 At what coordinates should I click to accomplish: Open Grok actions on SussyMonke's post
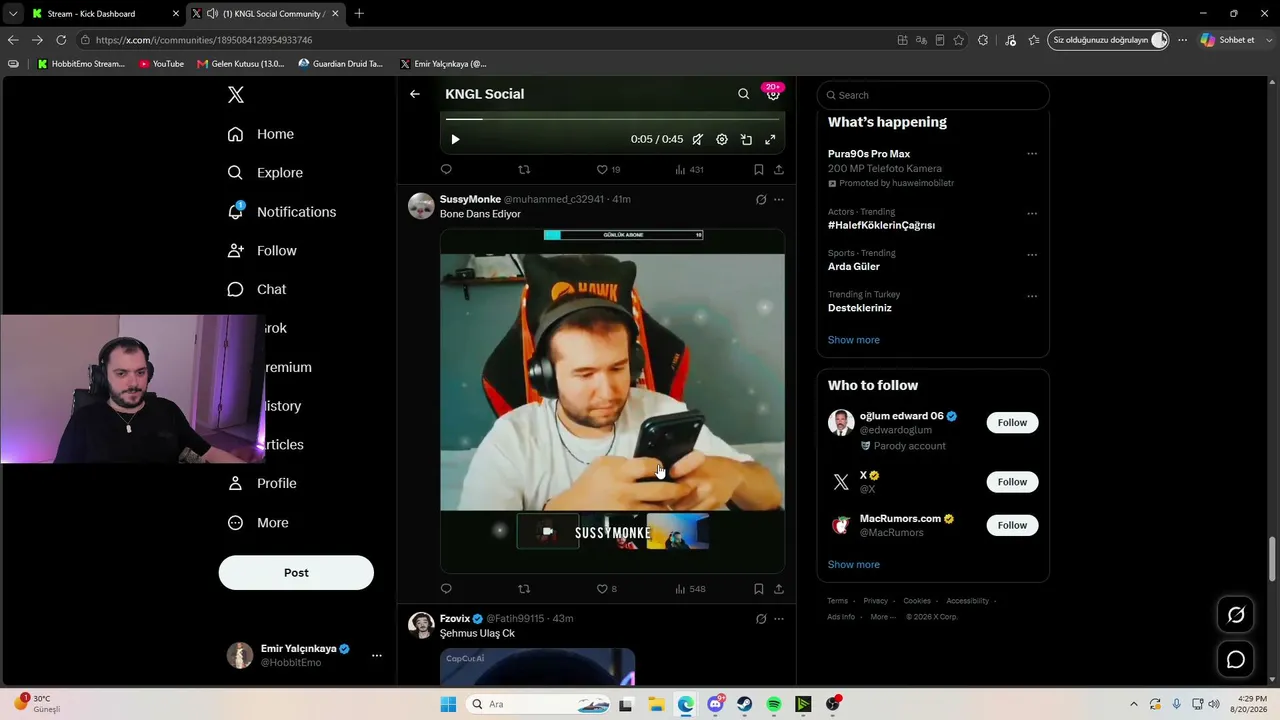[761, 200]
